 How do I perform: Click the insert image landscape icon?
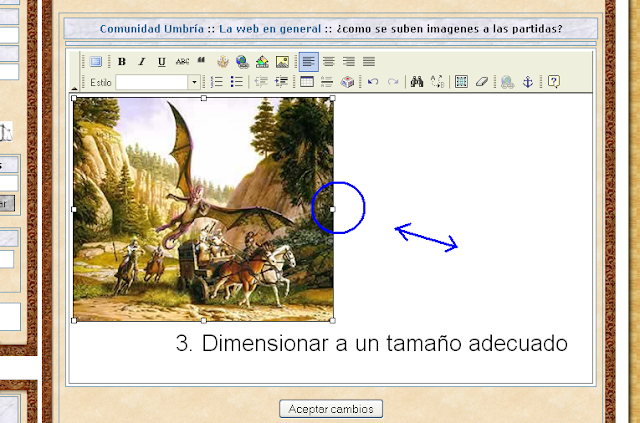(282, 62)
